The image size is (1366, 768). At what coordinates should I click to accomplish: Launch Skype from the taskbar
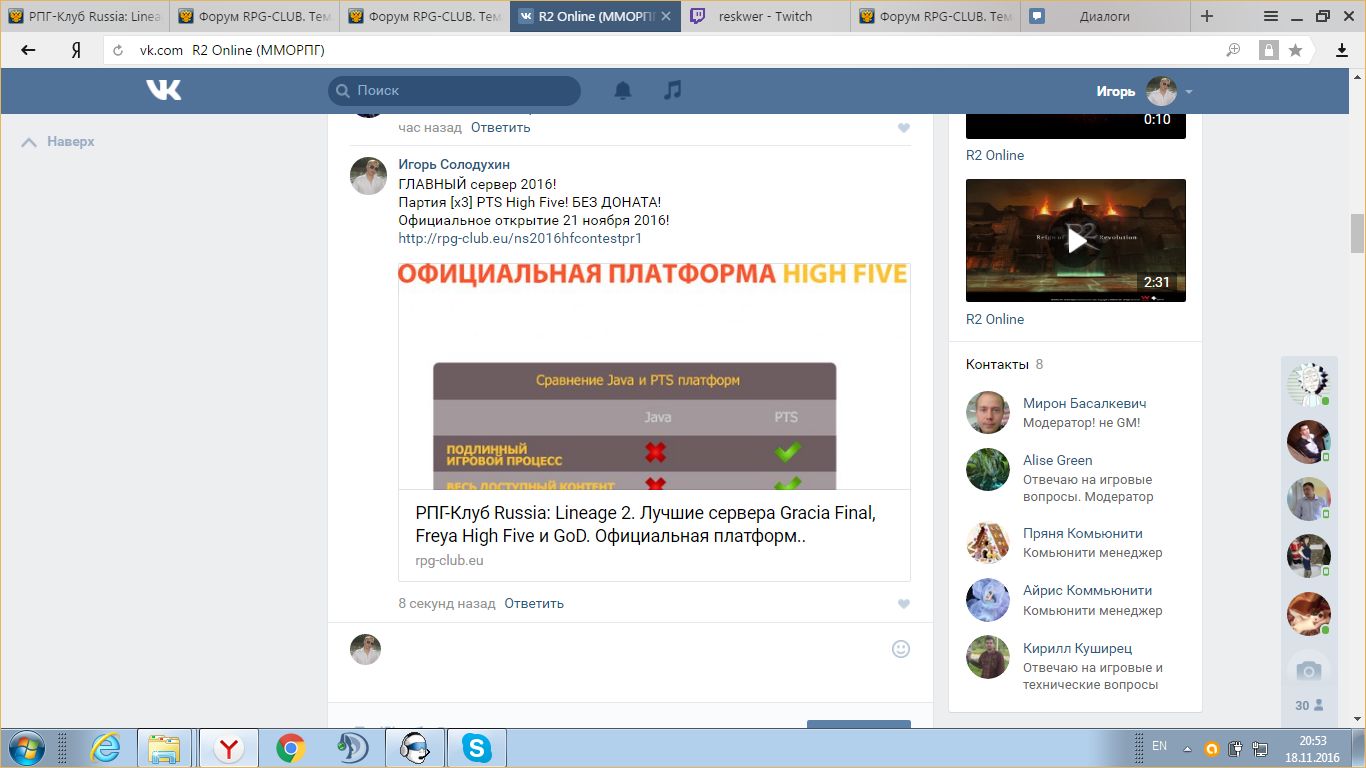(476, 747)
